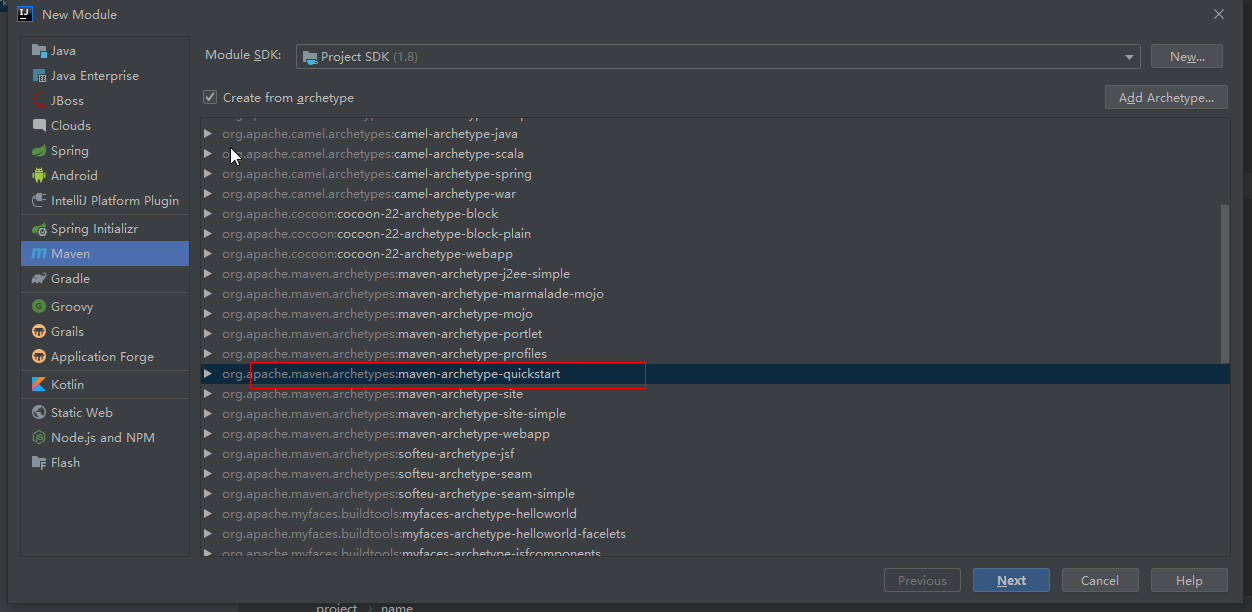Select the Java module type icon
This screenshot has height=612, width=1252.
(39, 51)
